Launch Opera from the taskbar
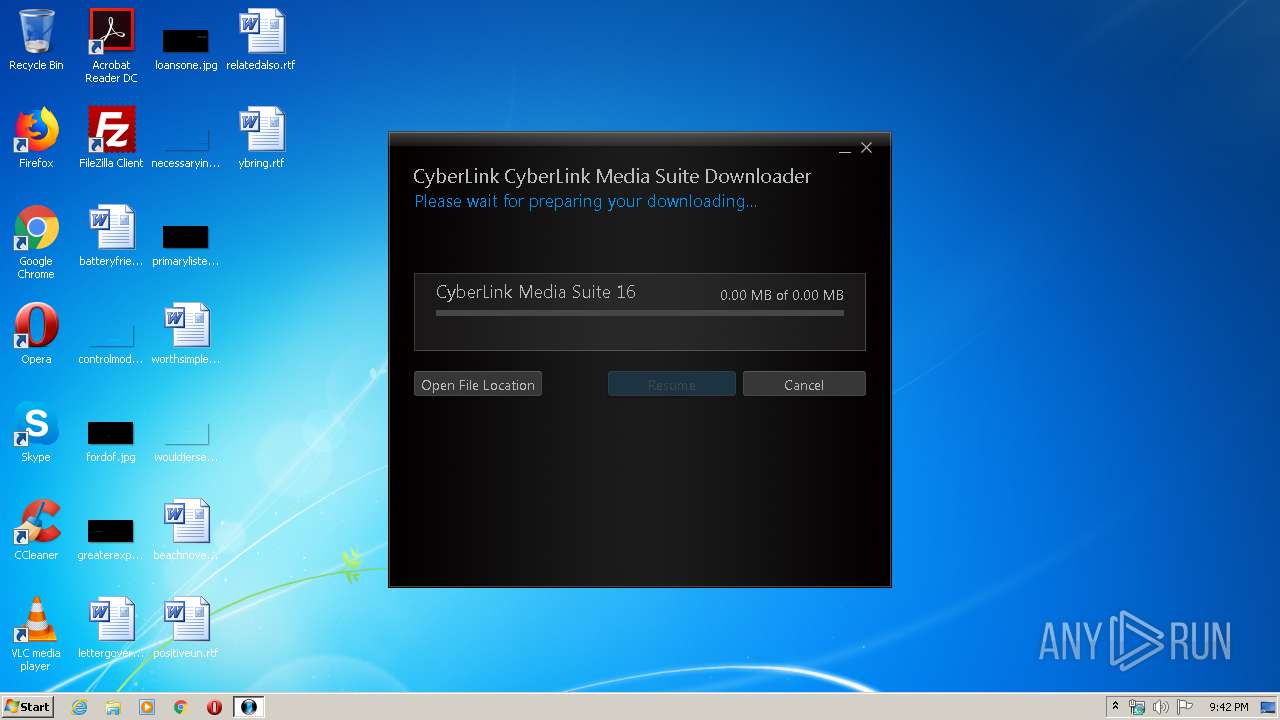Screen dimensions: 1280x720 [x=214, y=707]
